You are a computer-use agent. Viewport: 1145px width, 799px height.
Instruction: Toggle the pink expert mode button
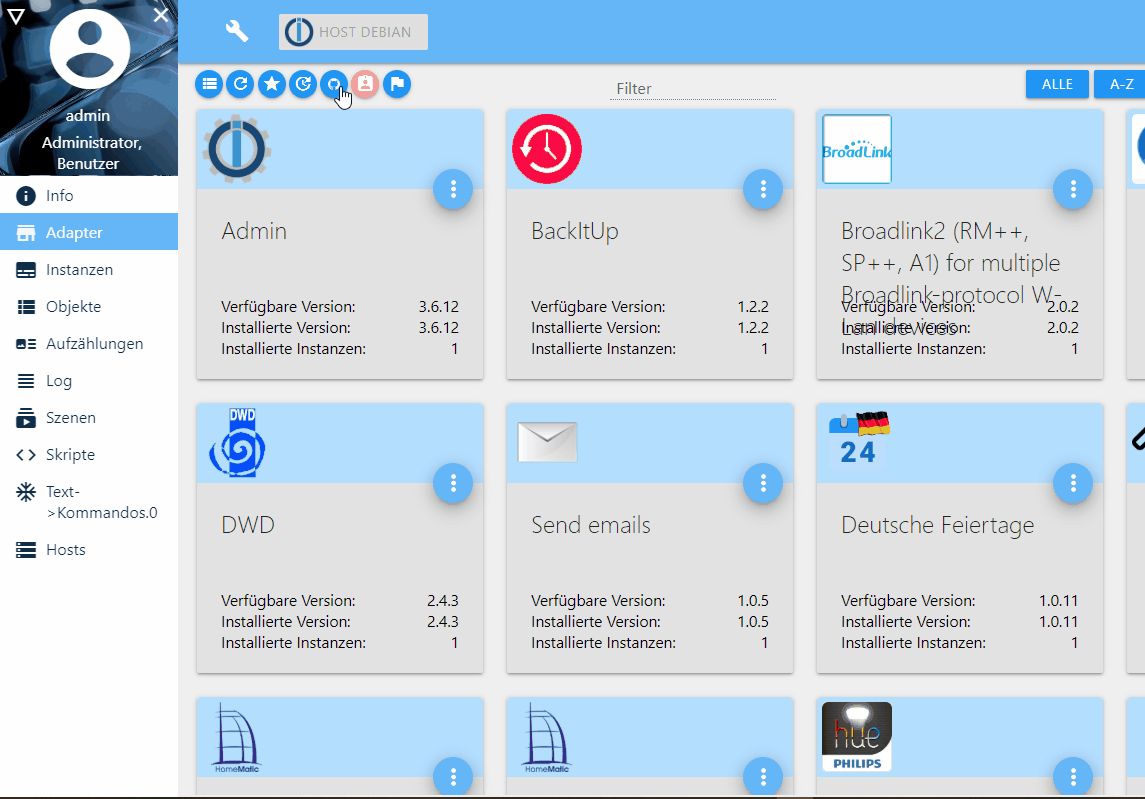pos(365,84)
